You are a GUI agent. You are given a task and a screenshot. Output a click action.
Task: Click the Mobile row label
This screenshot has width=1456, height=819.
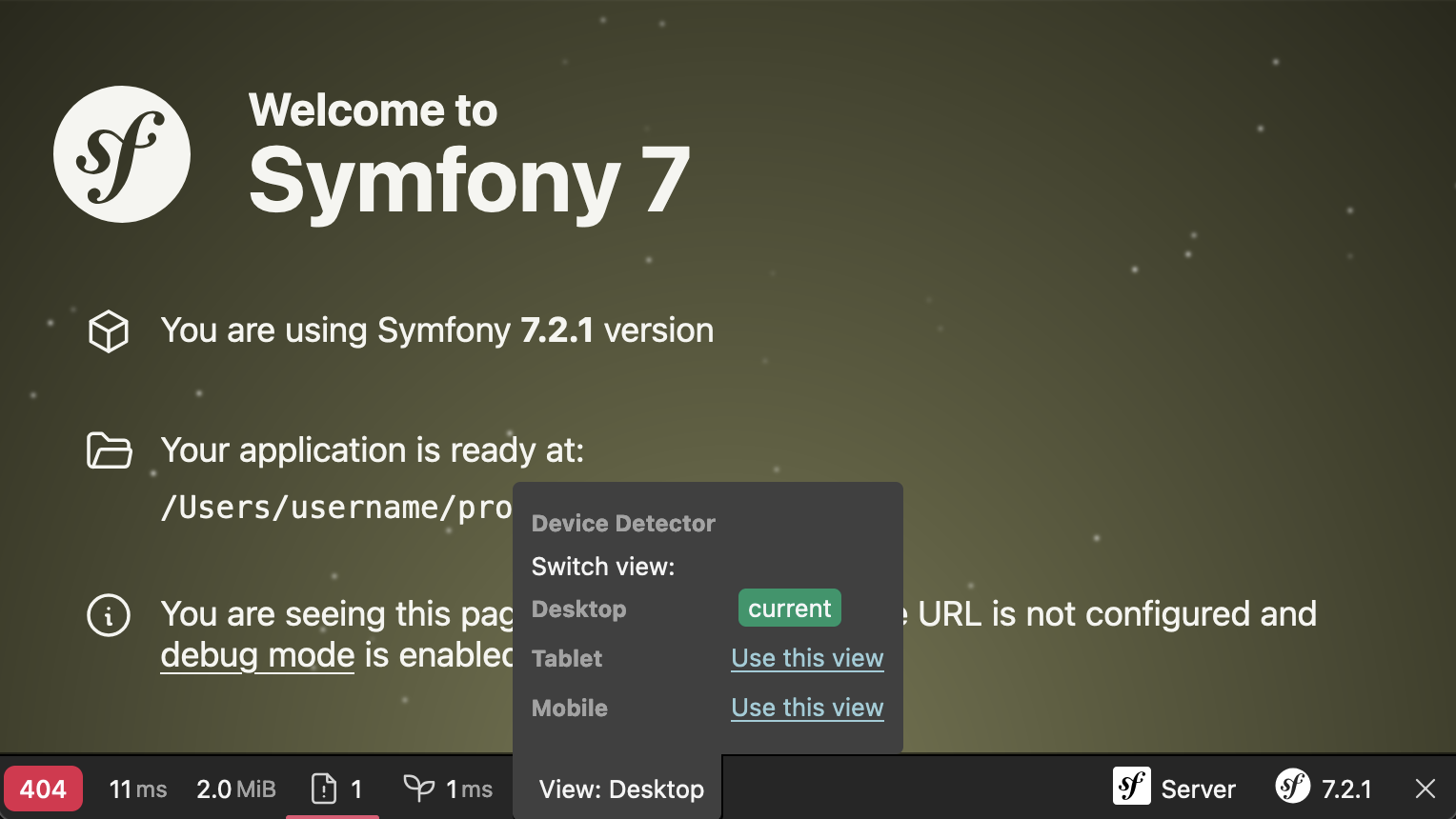570,708
